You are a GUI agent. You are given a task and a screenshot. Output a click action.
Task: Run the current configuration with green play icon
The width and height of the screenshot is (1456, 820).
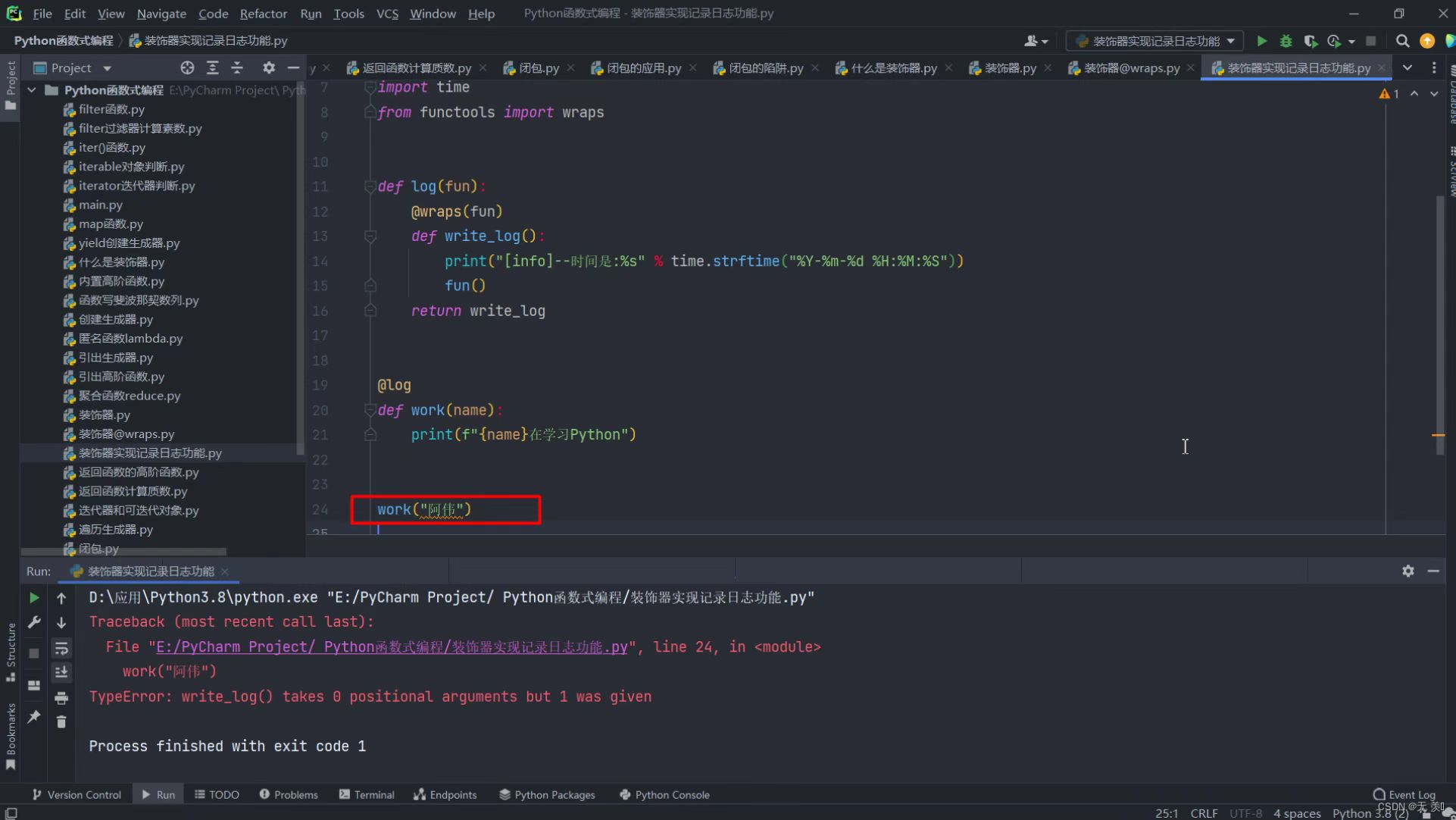click(1261, 41)
